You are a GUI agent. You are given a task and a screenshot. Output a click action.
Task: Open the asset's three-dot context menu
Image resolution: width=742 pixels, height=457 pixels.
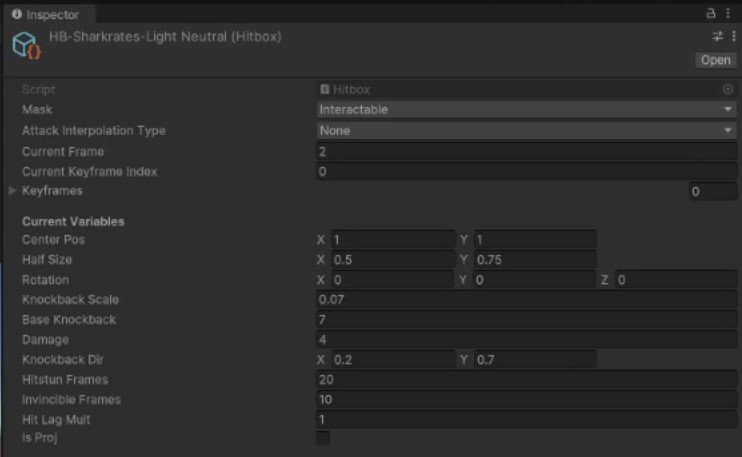tap(730, 37)
